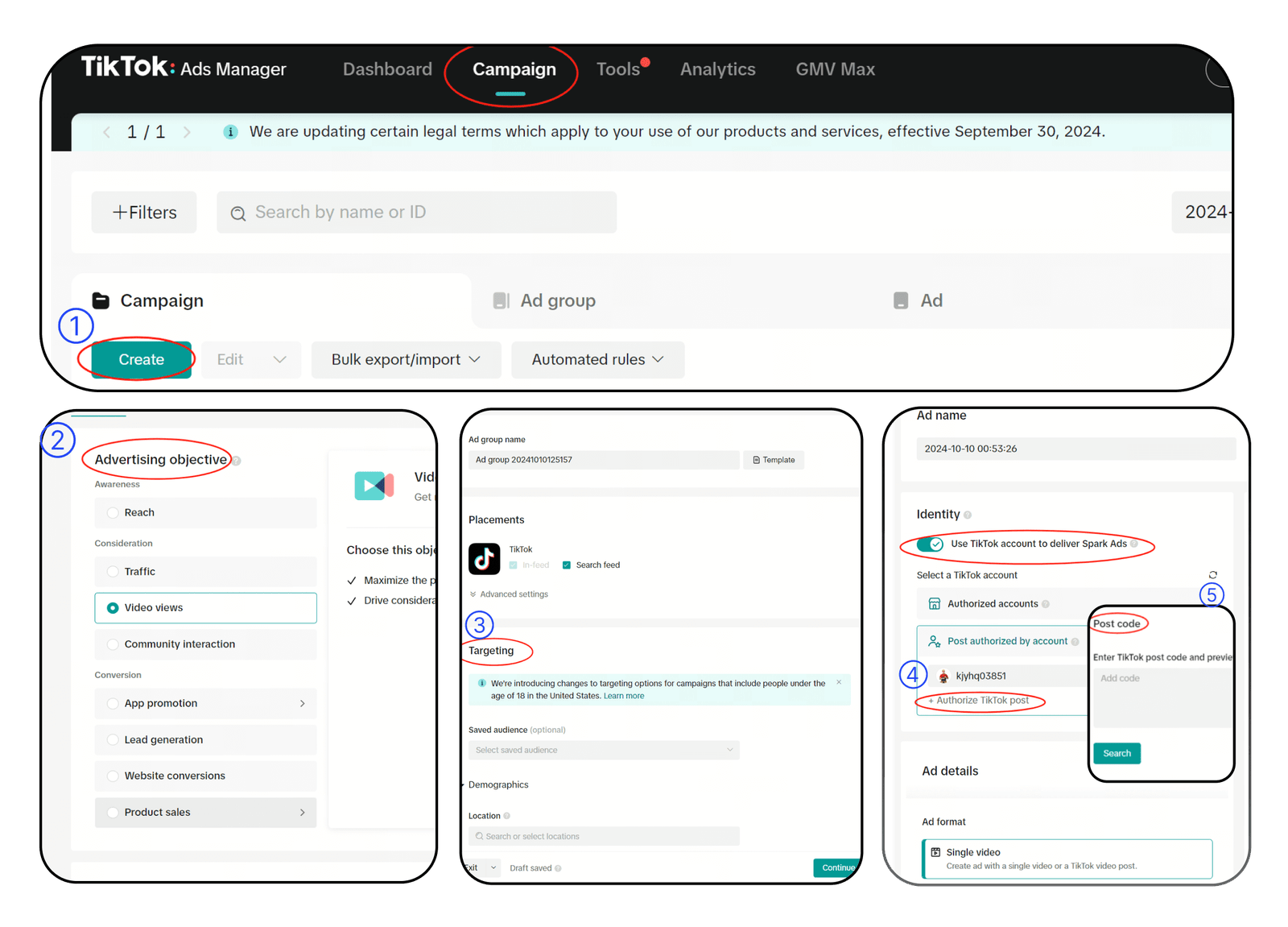Click the green Create button

[x=141, y=360]
